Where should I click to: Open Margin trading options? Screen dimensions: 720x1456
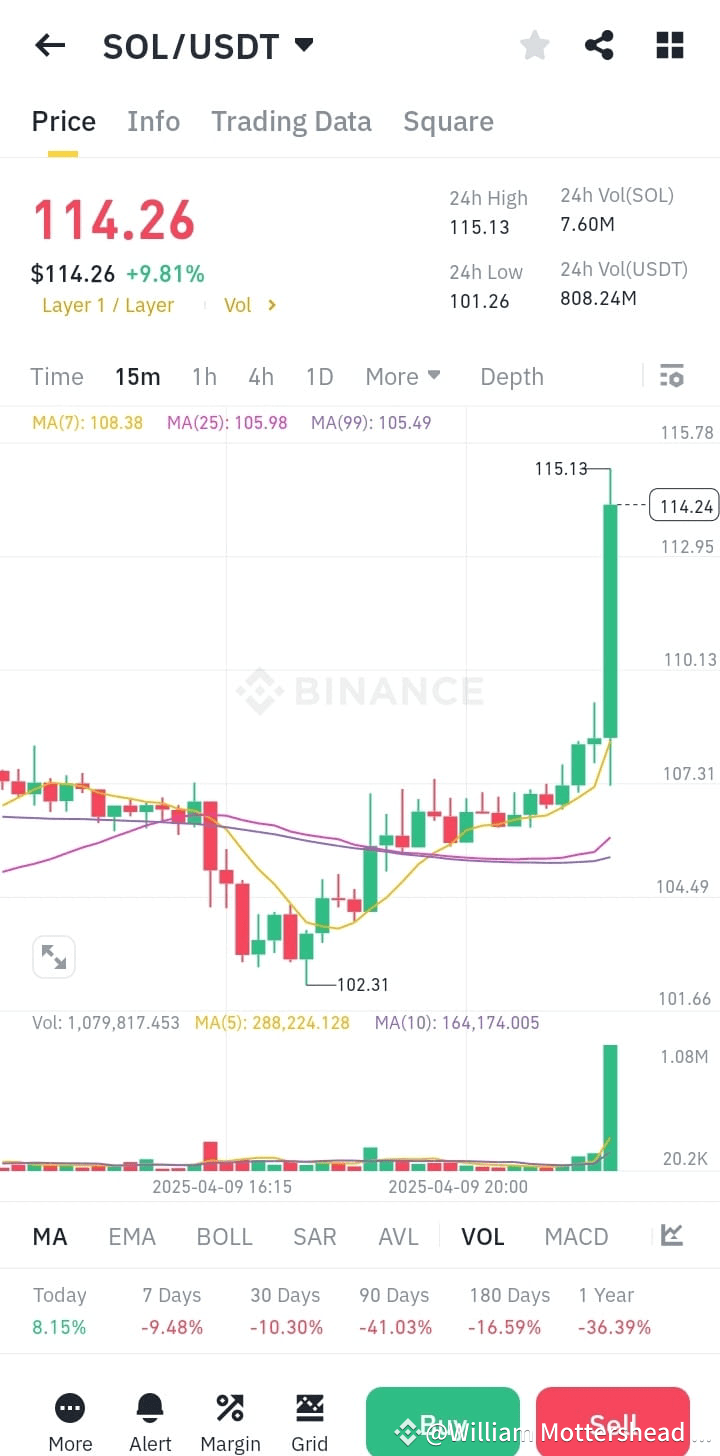pos(229,1414)
